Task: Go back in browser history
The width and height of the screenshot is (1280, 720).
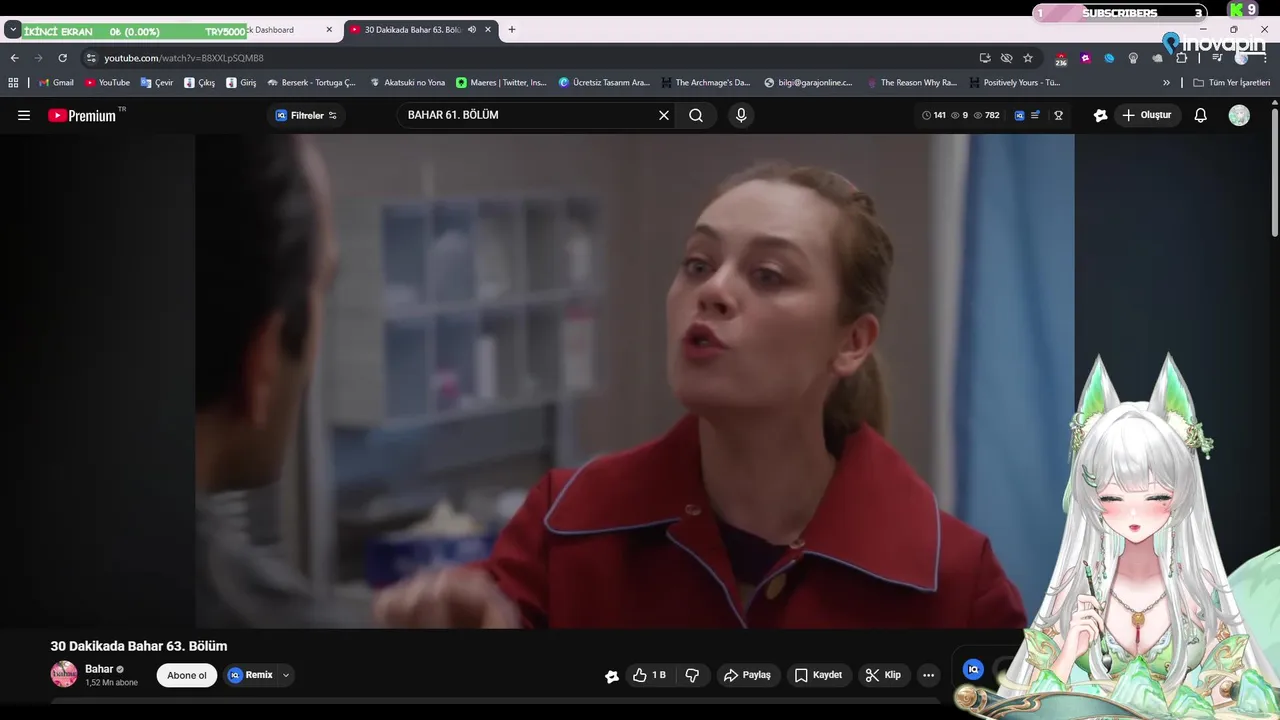Action: 14,58
